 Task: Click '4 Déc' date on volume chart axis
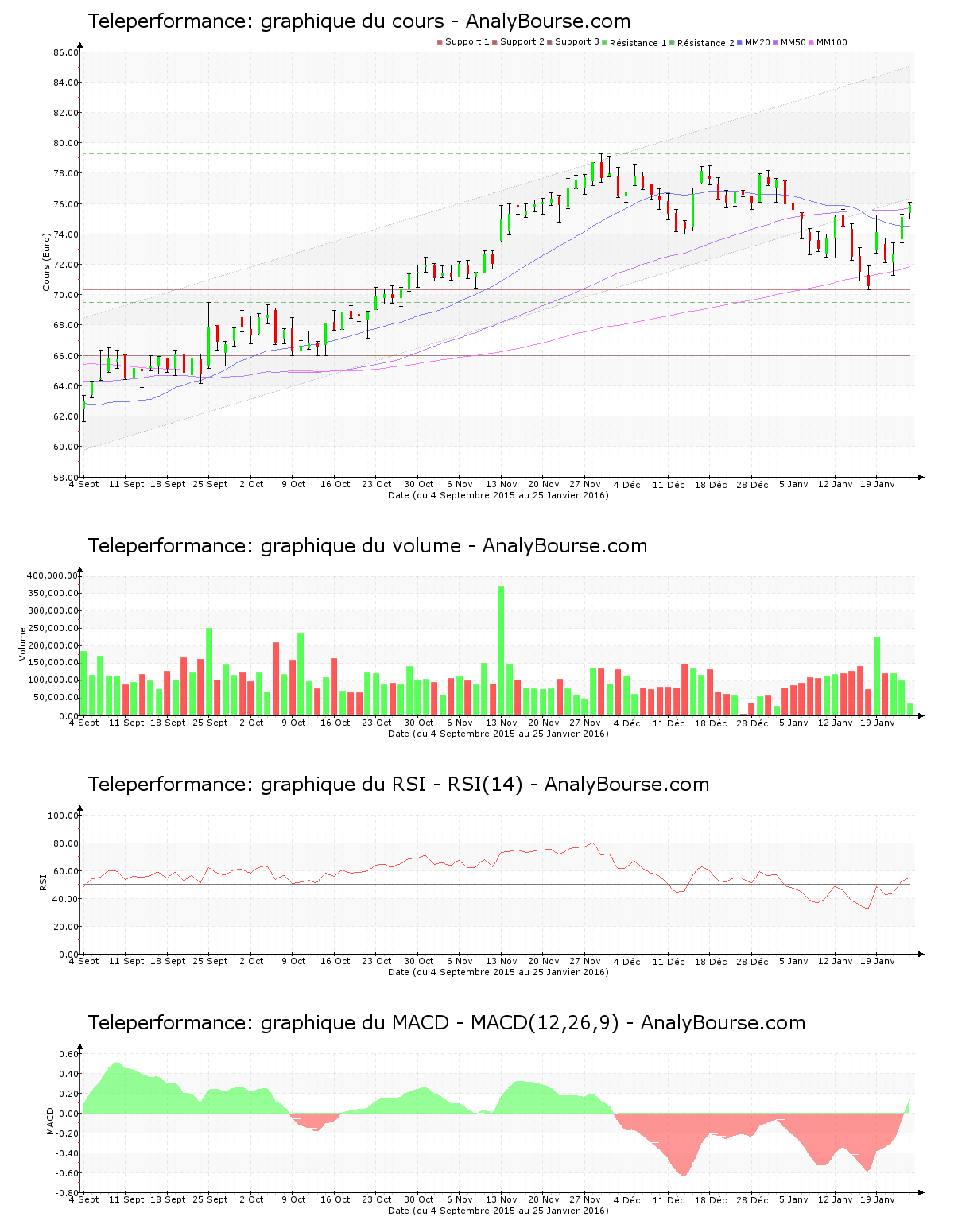click(626, 723)
